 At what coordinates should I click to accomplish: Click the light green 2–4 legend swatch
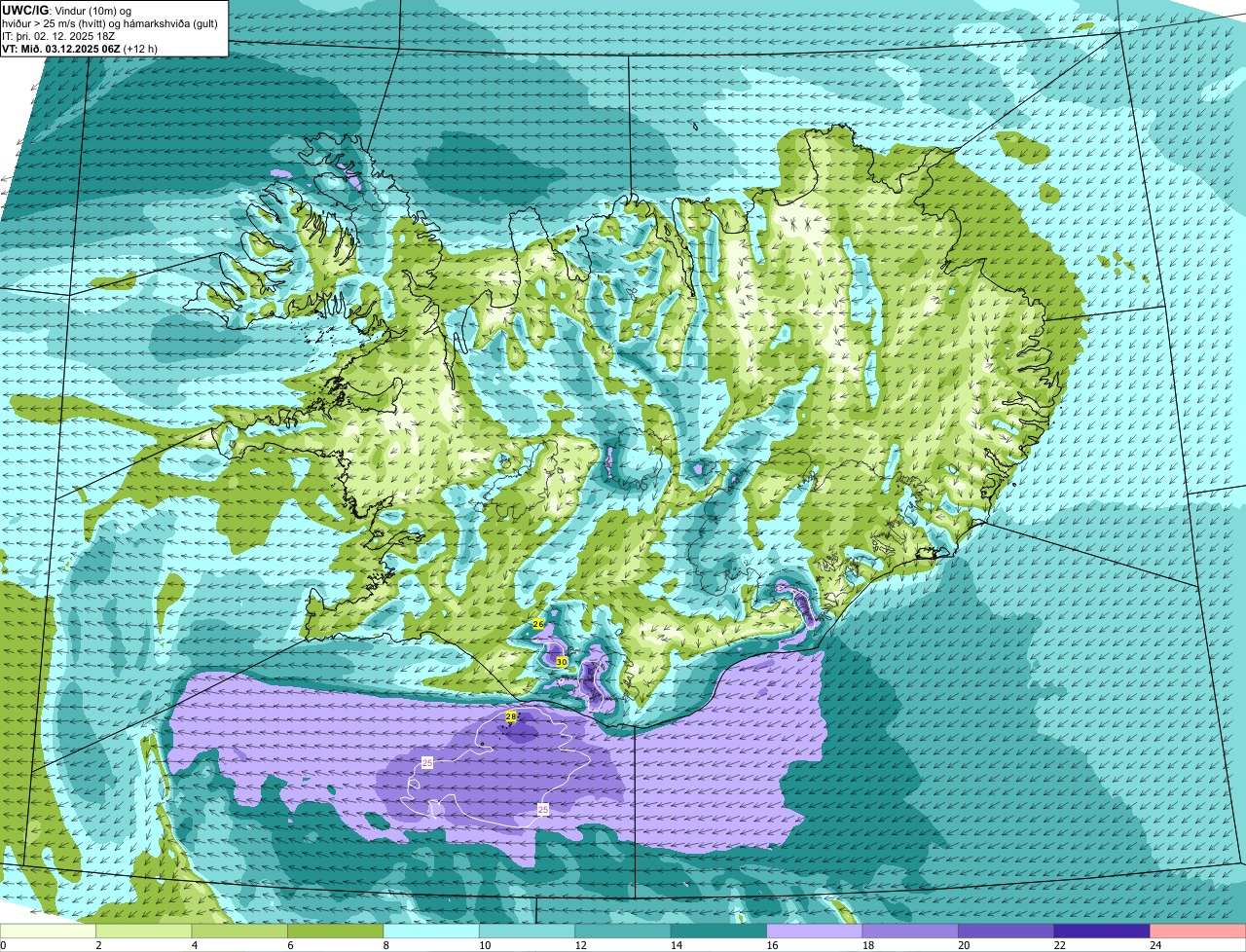pyautogui.click(x=144, y=932)
